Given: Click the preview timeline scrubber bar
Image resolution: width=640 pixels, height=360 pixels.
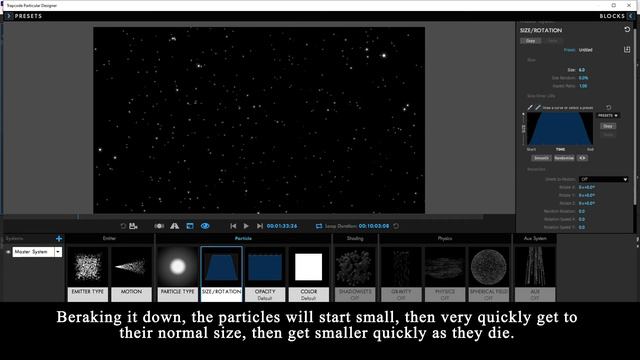Looking at the screenshot, I should tap(244, 217).
